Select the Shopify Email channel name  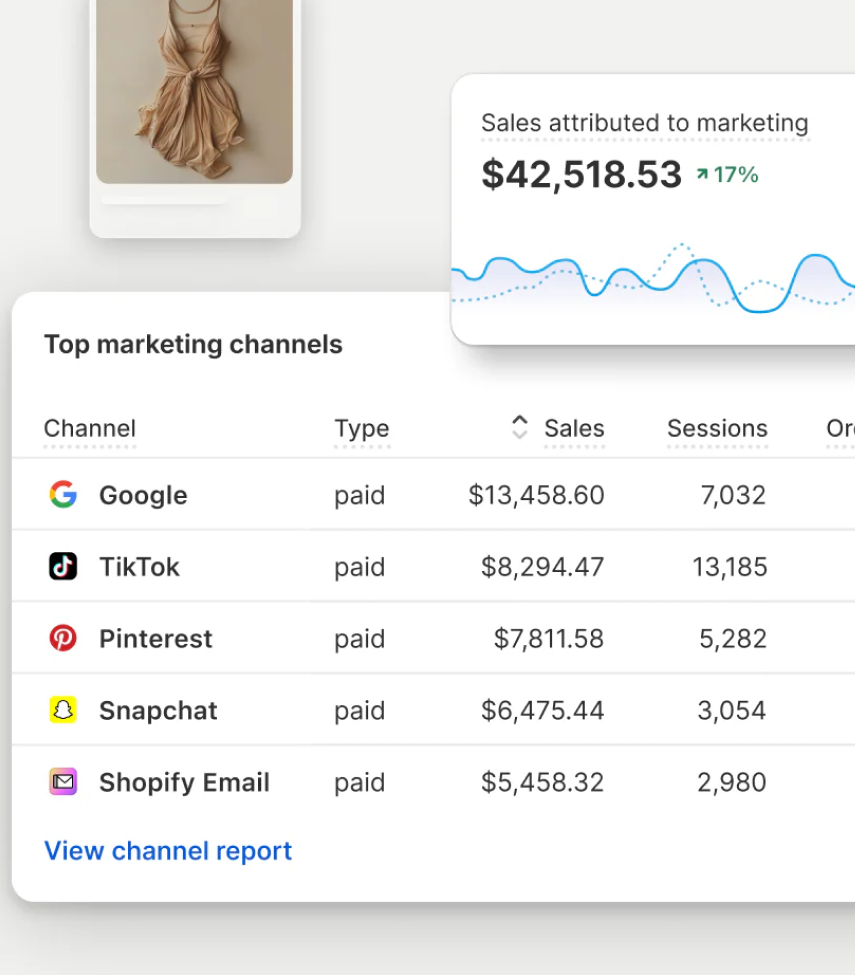184,782
